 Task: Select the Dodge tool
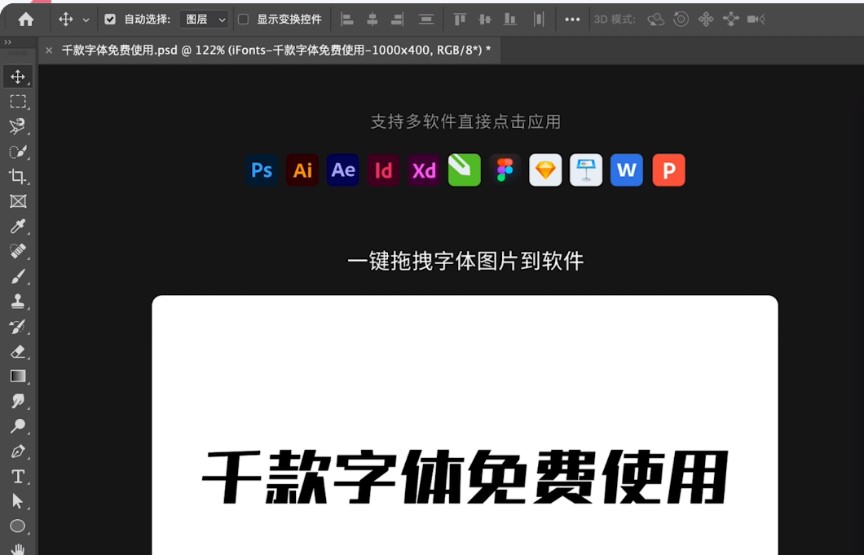click(18, 426)
